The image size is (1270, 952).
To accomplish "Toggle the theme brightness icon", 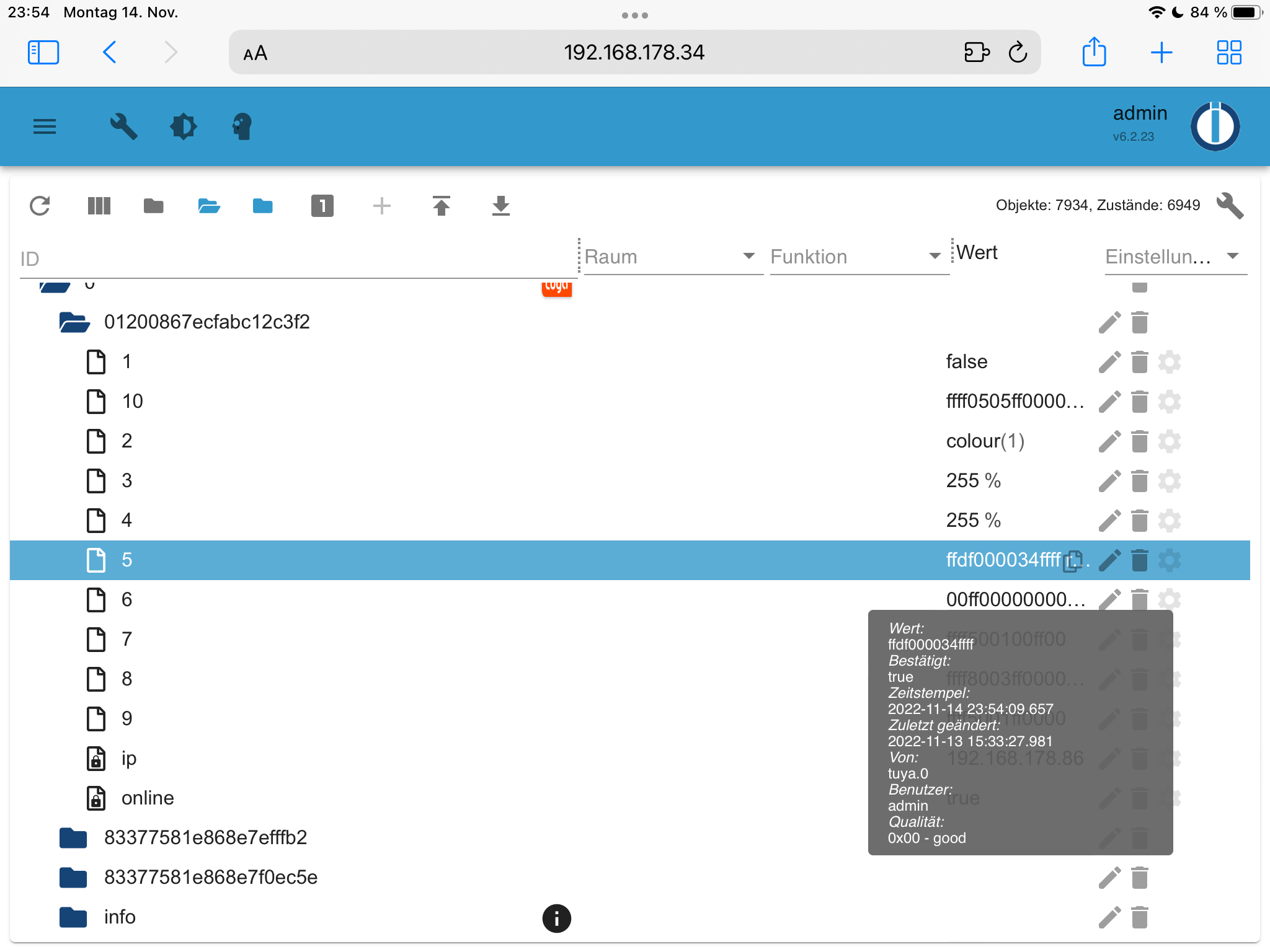I will click(x=183, y=126).
